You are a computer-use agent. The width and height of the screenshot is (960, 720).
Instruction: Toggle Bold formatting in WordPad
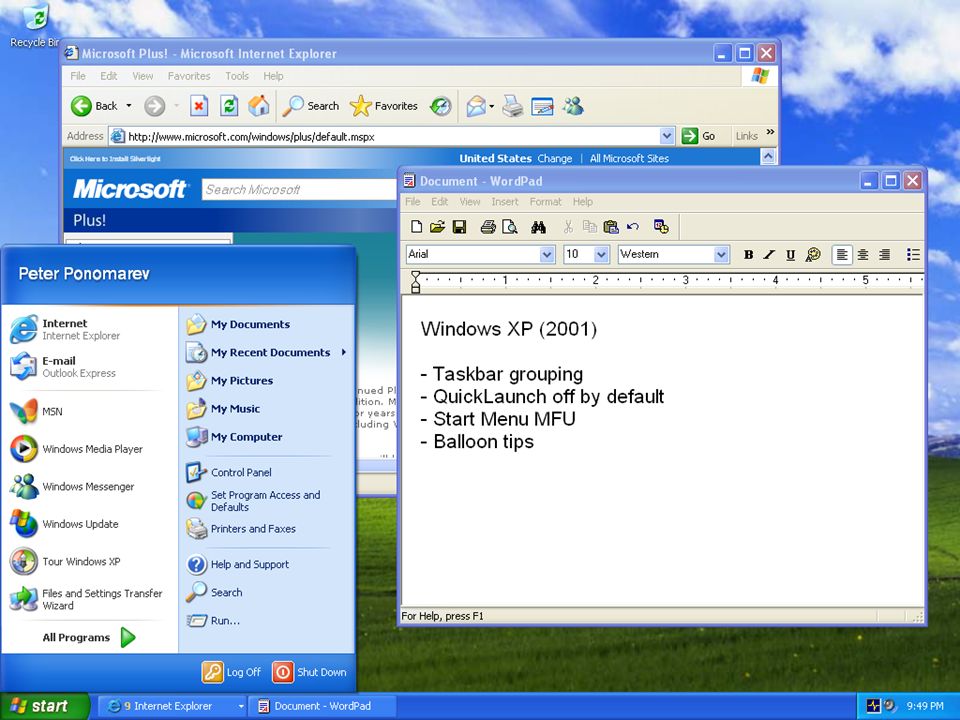pos(748,255)
